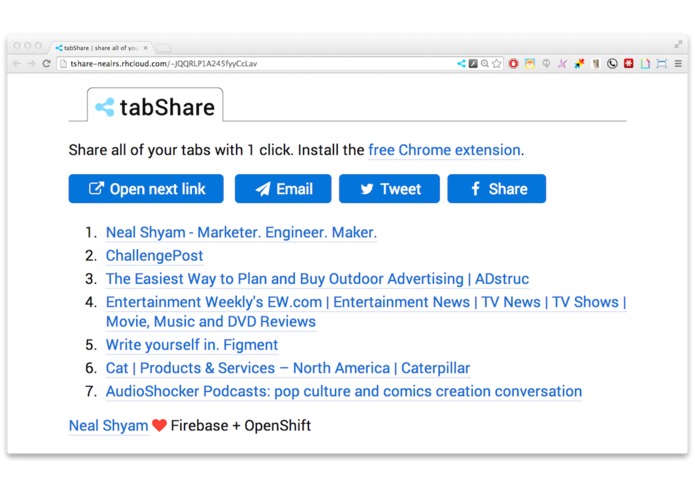Viewport: 695px width, 494px height.
Task: Click the pink scissors extension icon
Action: [562, 64]
